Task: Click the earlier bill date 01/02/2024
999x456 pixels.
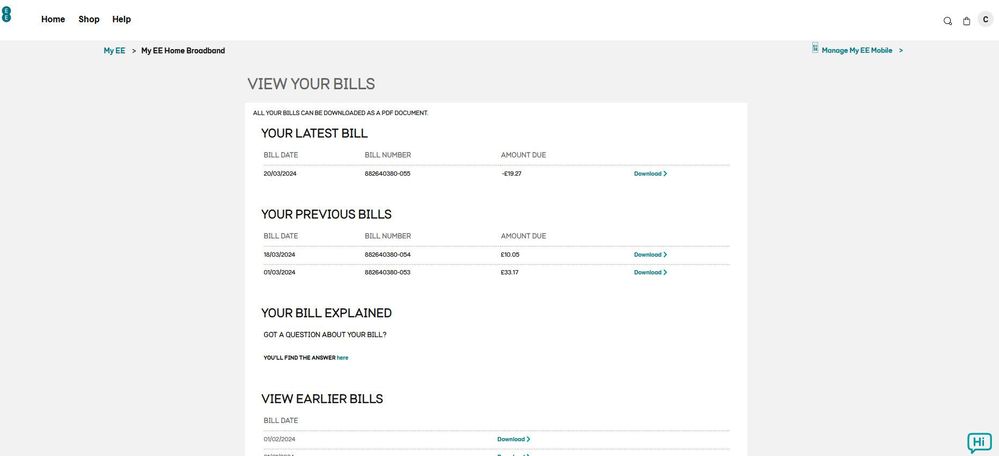Action: tap(280, 439)
